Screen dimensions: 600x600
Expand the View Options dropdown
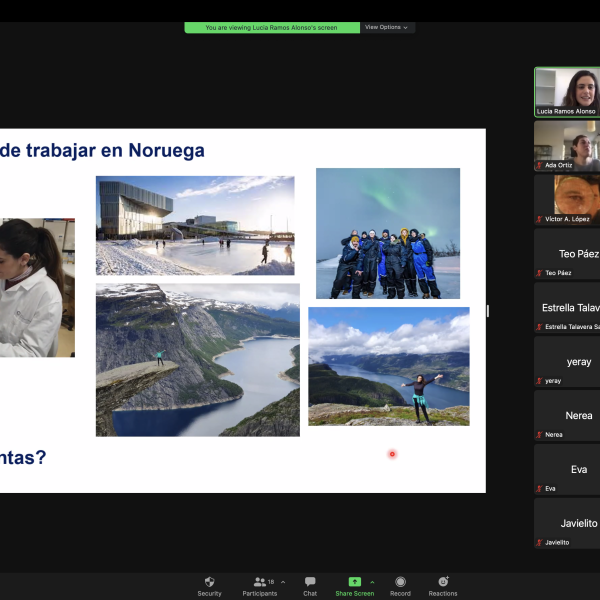click(x=387, y=27)
